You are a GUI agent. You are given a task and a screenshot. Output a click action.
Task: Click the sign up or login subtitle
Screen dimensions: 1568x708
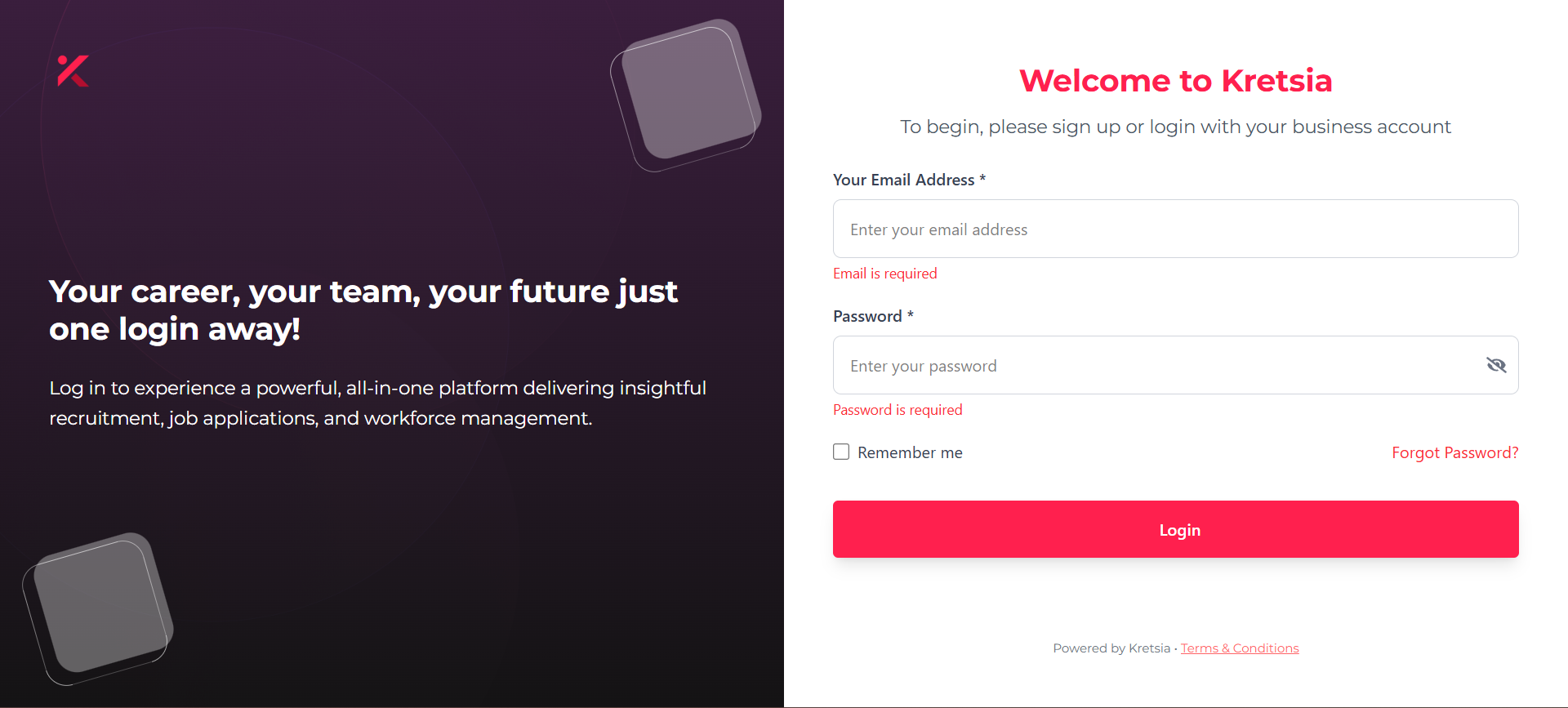click(1175, 127)
